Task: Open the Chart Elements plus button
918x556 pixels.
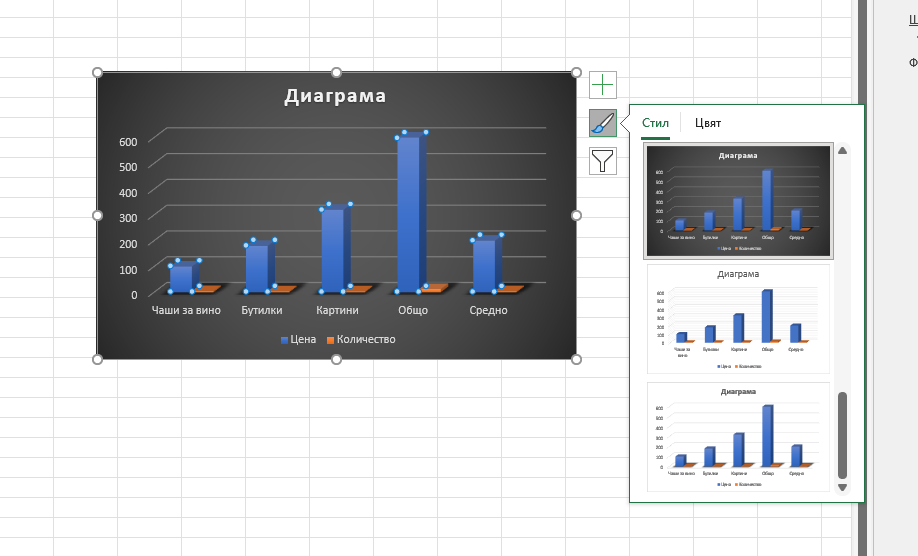Action: pyautogui.click(x=603, y=85)
